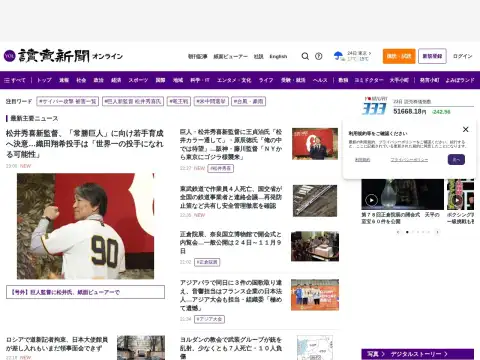Open the map thumbnail beside Jordan article
The height and width of the screenshot is (360, 480).
[315, 348]
